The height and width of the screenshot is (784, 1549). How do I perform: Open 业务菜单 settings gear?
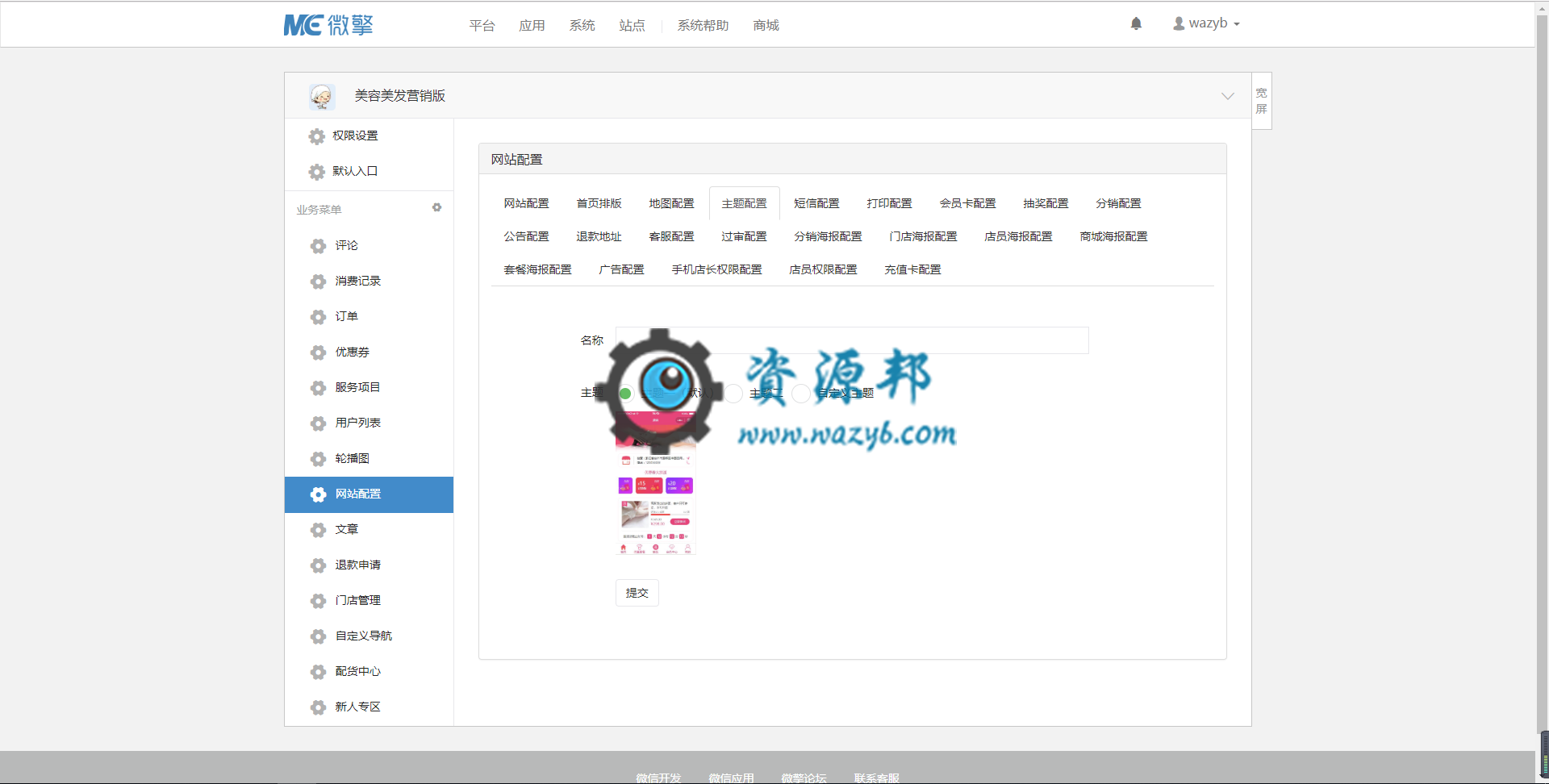[x=436, y=208]
